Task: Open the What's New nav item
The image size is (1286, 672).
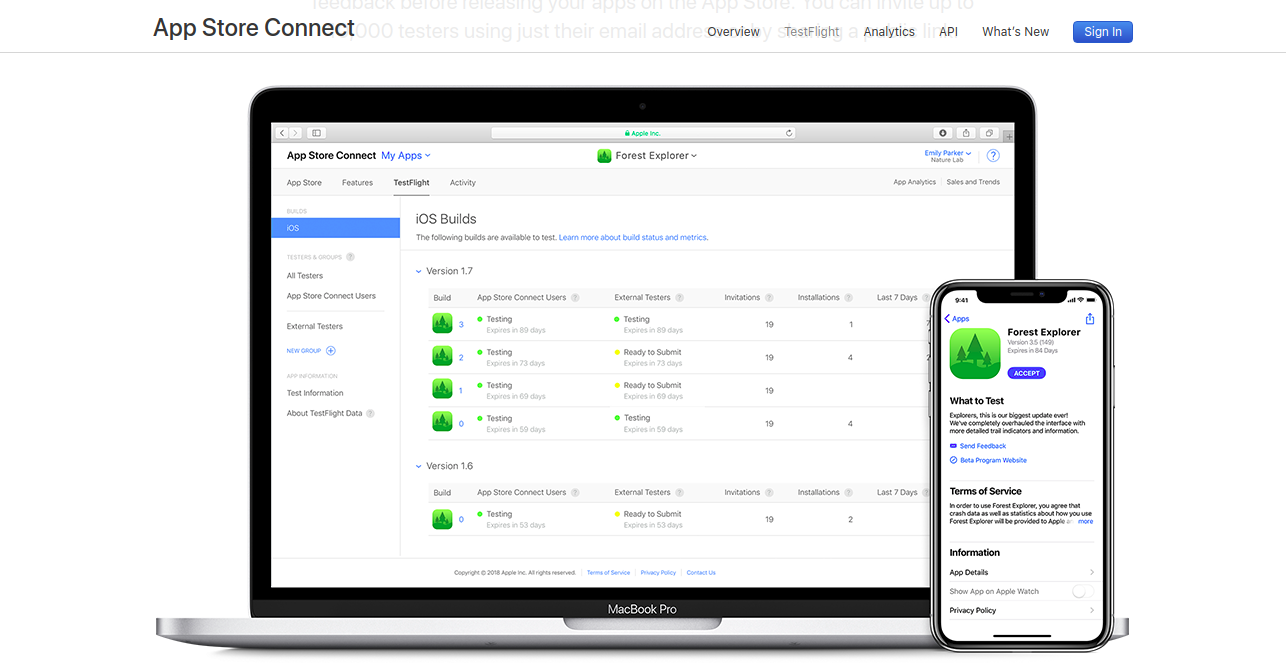Action: pyautogui.click(x=1015, y=32)
